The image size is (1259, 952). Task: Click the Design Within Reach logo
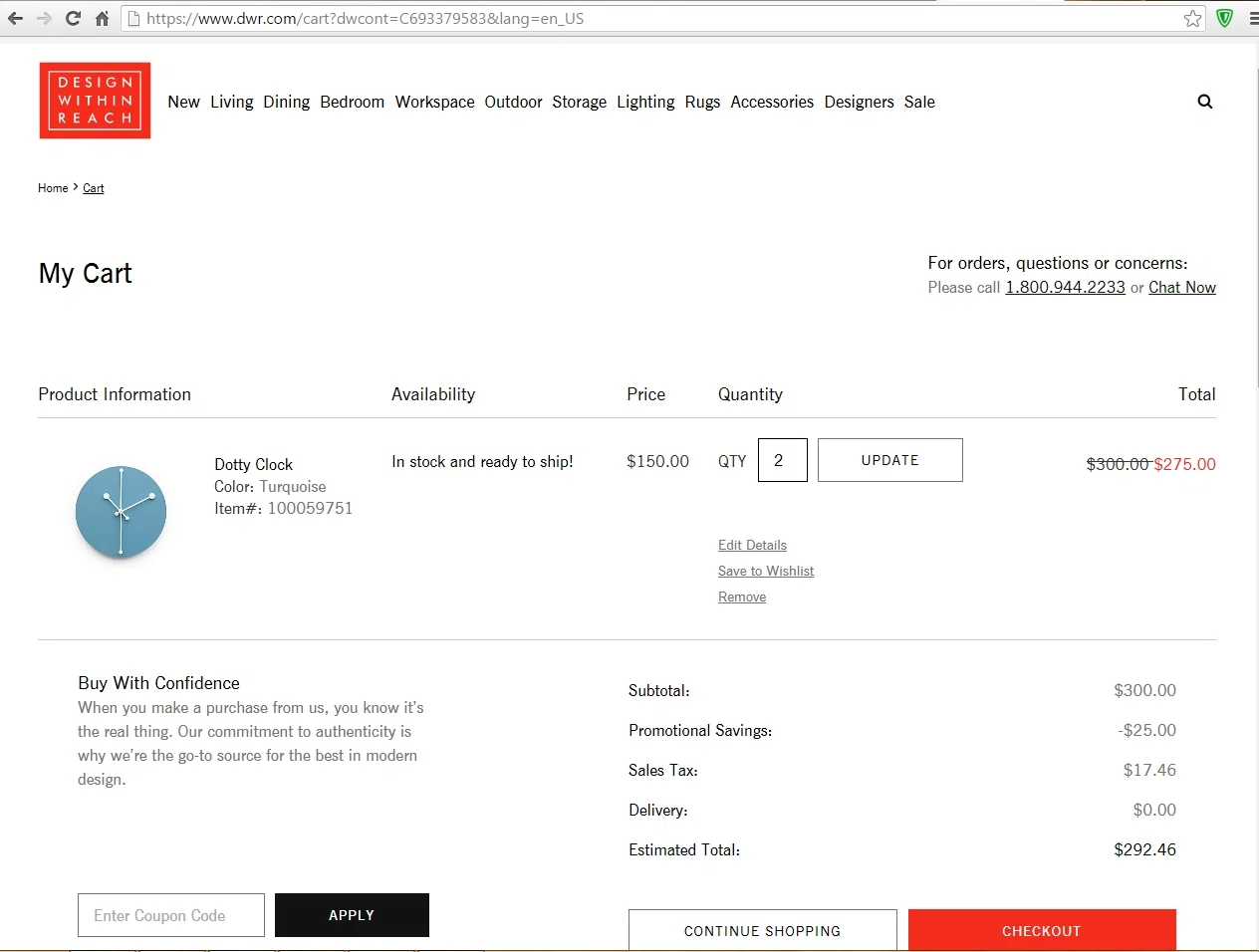pyautogui.click(x=95, y=101)
